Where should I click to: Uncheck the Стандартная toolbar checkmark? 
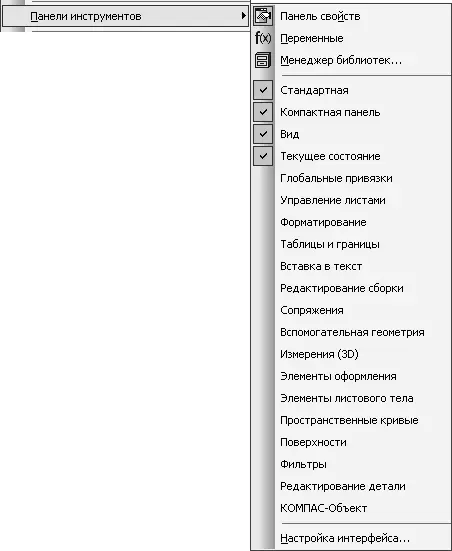(263, 90)
